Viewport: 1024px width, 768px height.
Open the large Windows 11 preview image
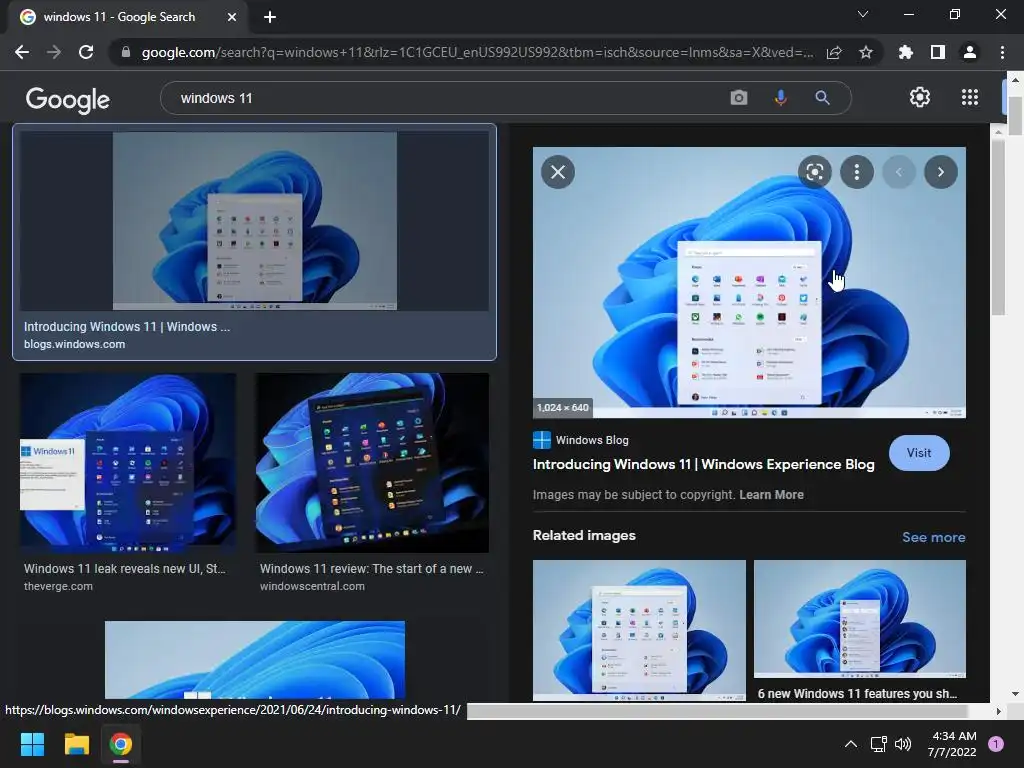coord(749,282)
